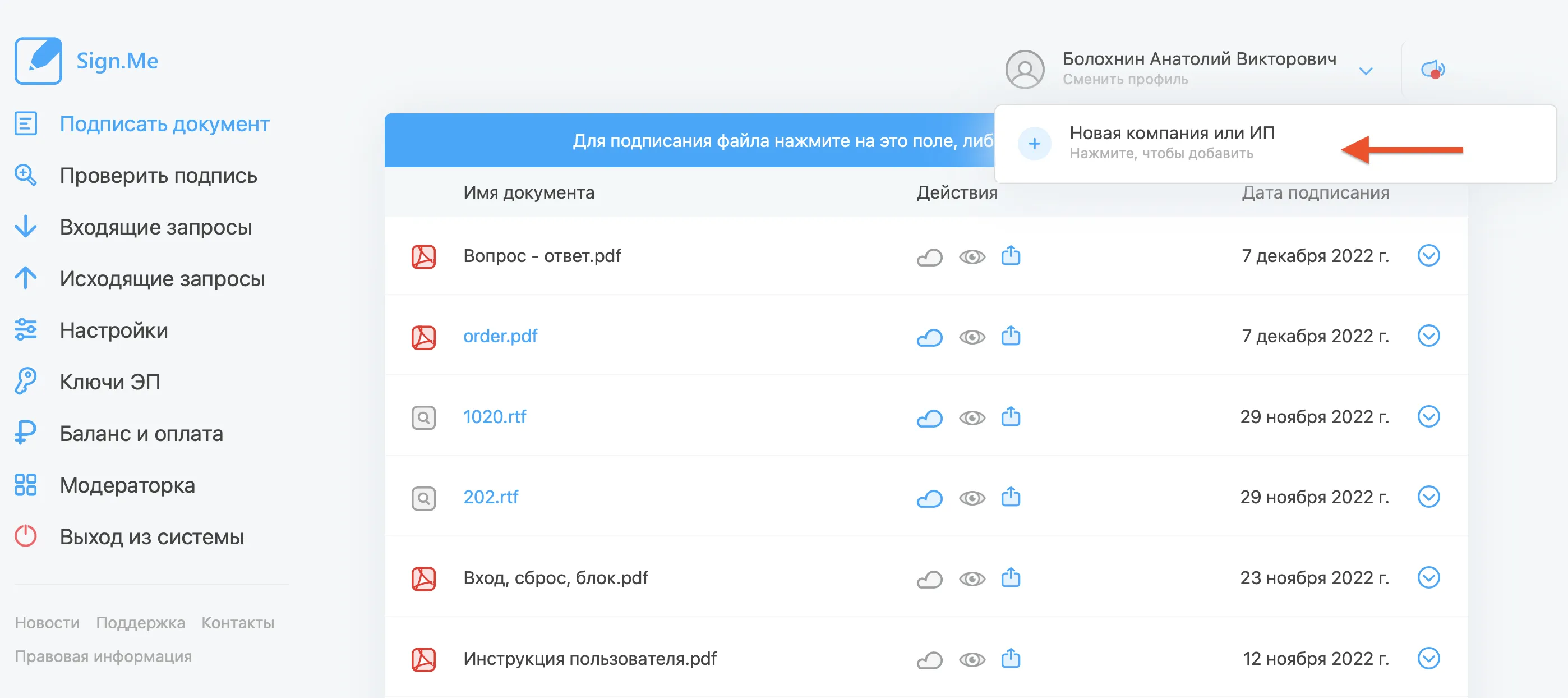This screenshot has height=698, width=1568.
Task: Go to Проверить подпись section
Action: point(158,176)
